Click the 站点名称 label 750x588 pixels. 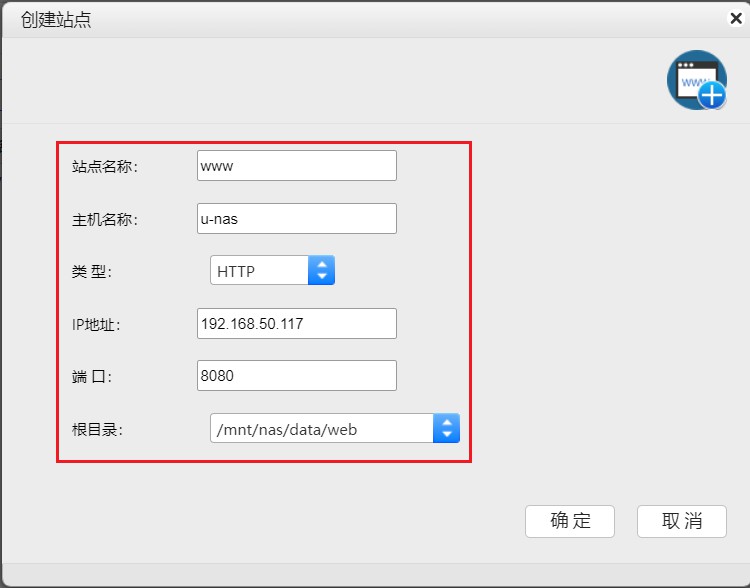[x=105, y=167]
